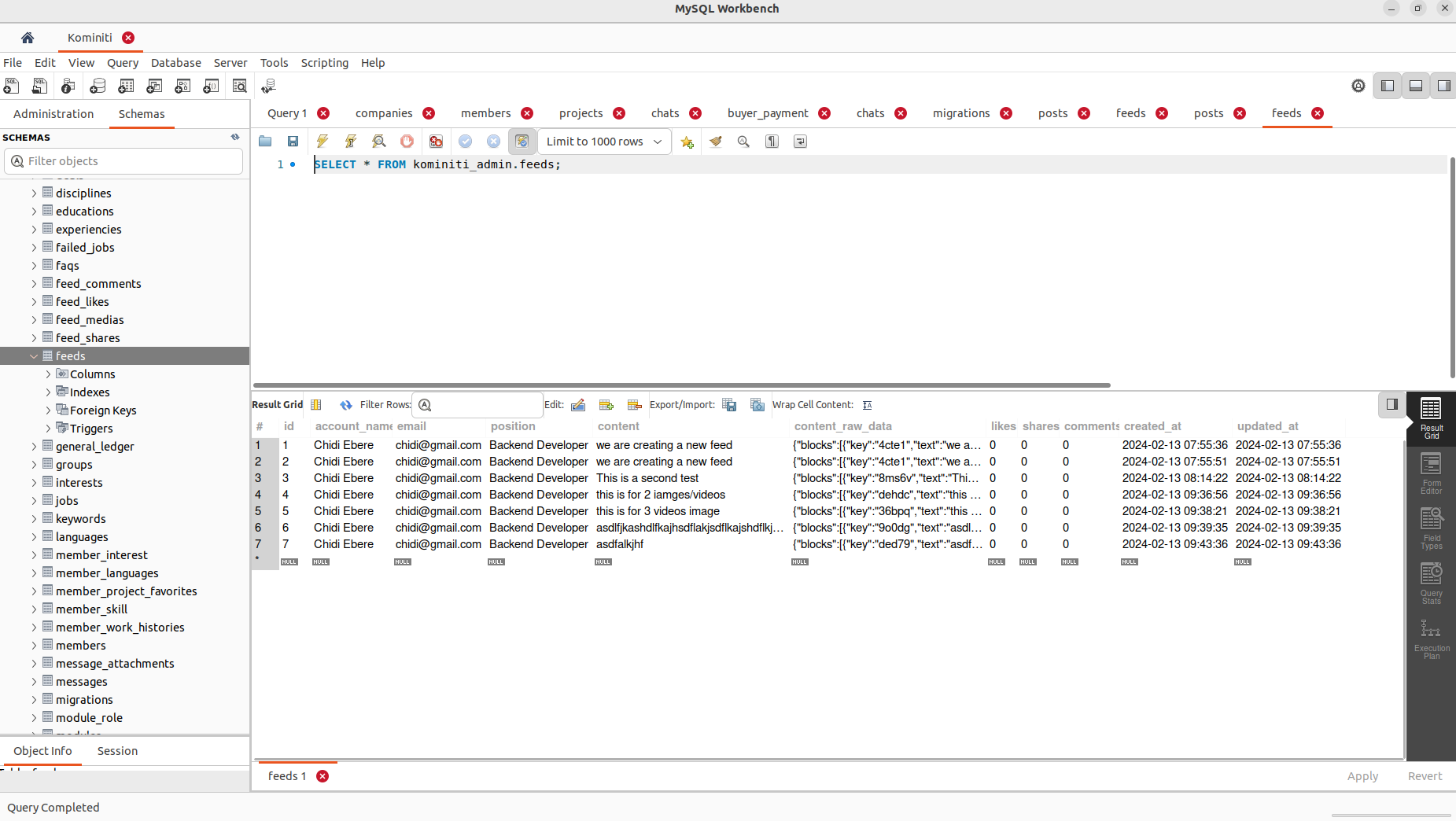Collapse the feeds table tree node
This screenshot has height=821, width=1456.
click(34, 356)
